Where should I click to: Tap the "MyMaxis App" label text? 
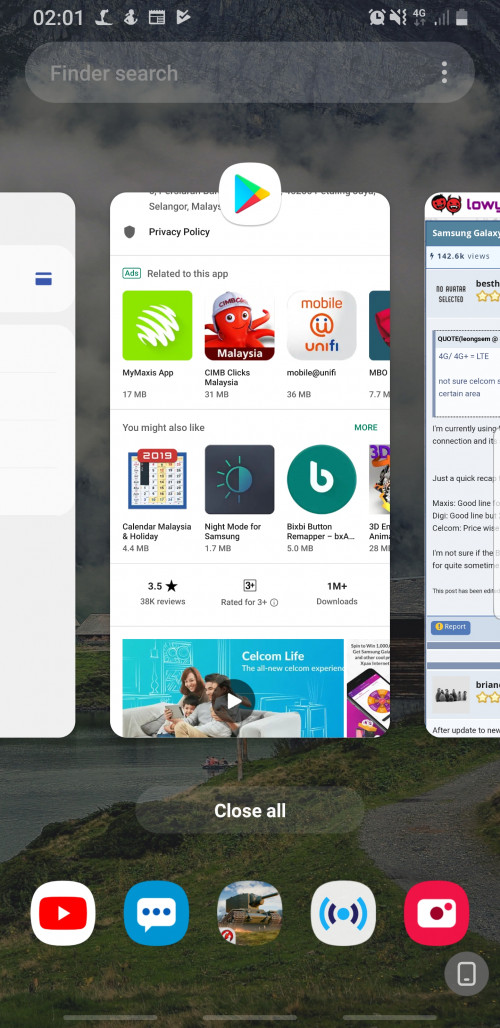[x=148, y=372]
